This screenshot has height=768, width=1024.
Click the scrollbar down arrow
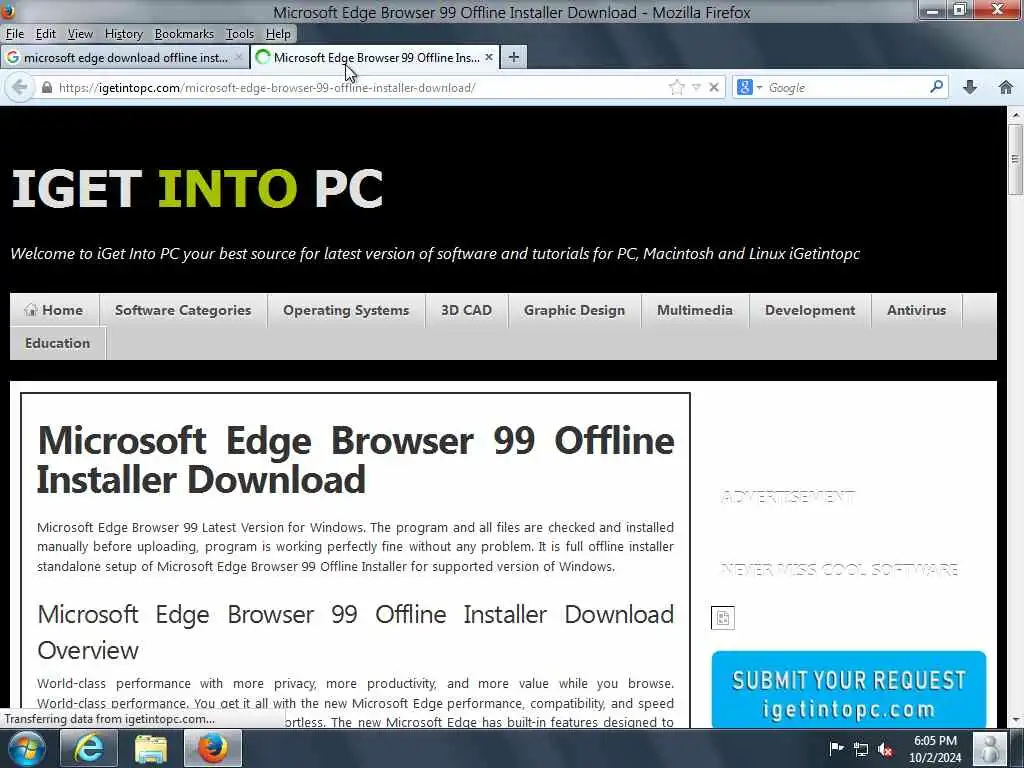(x=1016, y=720)
